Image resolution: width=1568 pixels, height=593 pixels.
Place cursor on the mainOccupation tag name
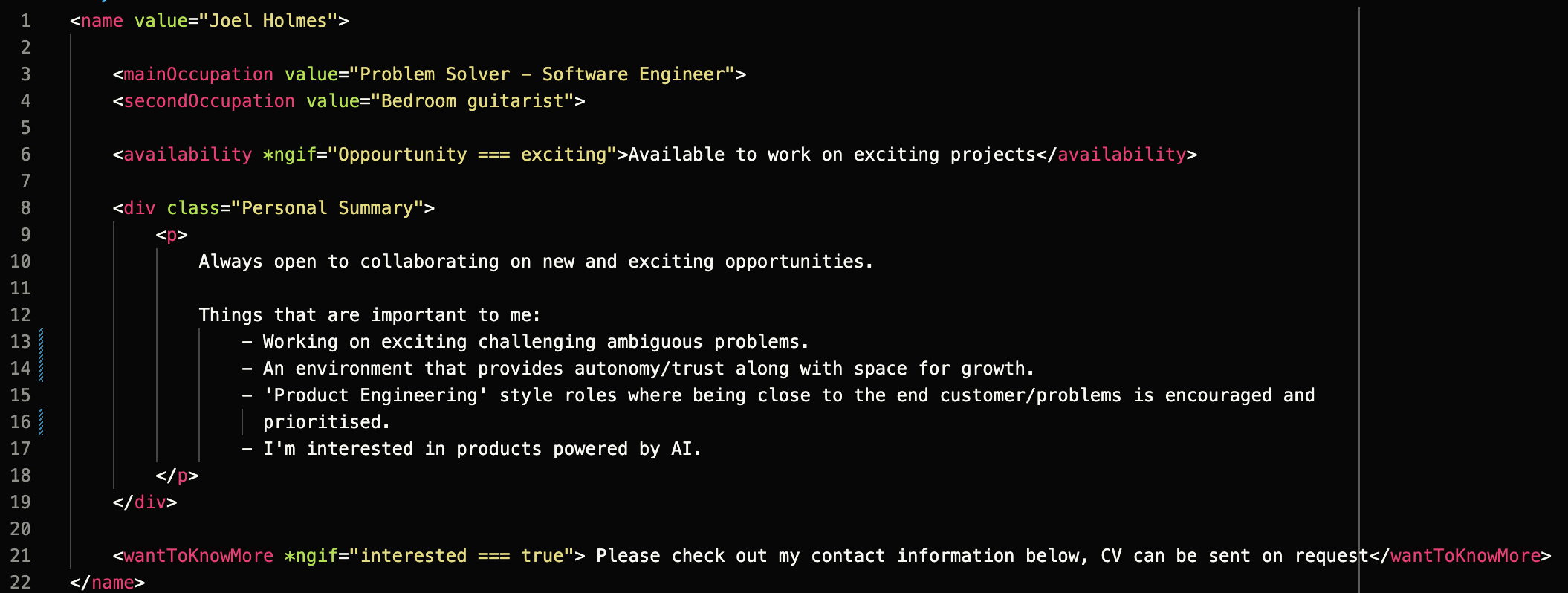coord(198,74)
